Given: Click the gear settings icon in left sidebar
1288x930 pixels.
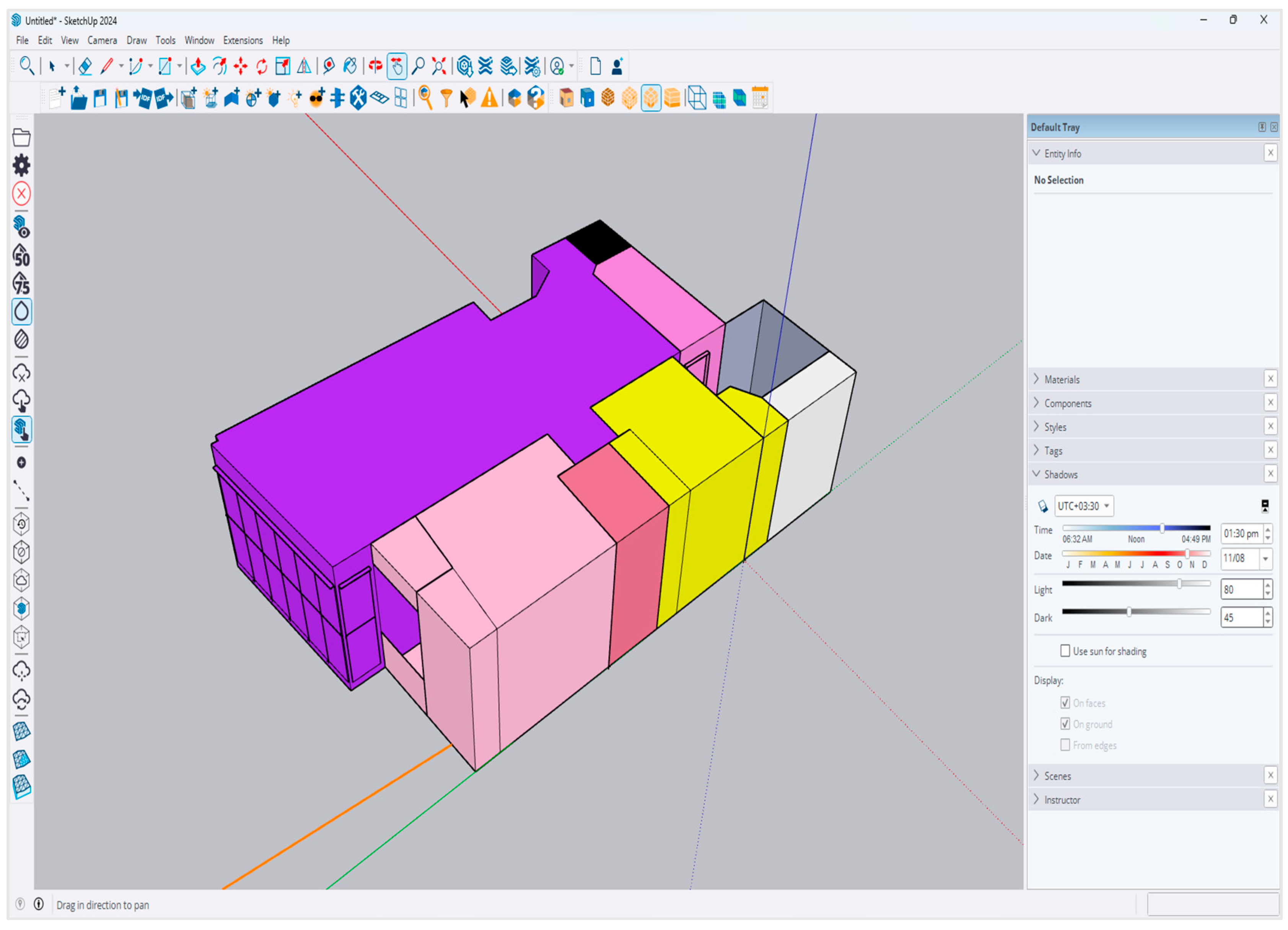Looking at the screenshot, I should 21,165.
